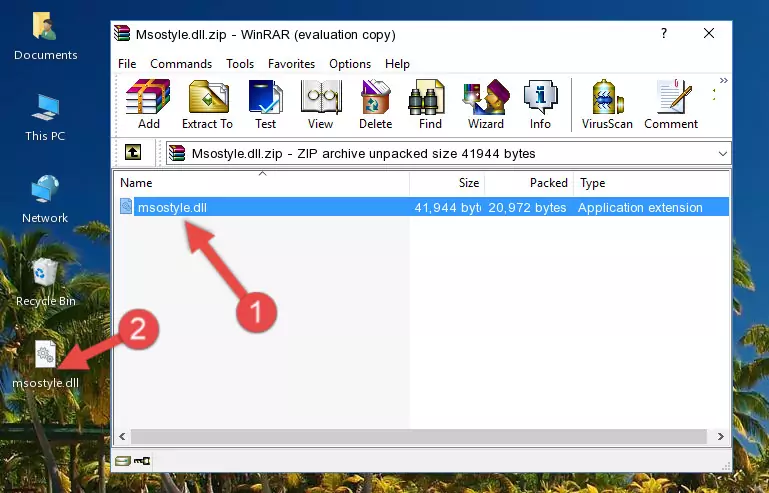The height and width of the screenshot is (493, 769).
Task: Select the Recycle Bin desktop icon
Action: [x=45, y=283]
